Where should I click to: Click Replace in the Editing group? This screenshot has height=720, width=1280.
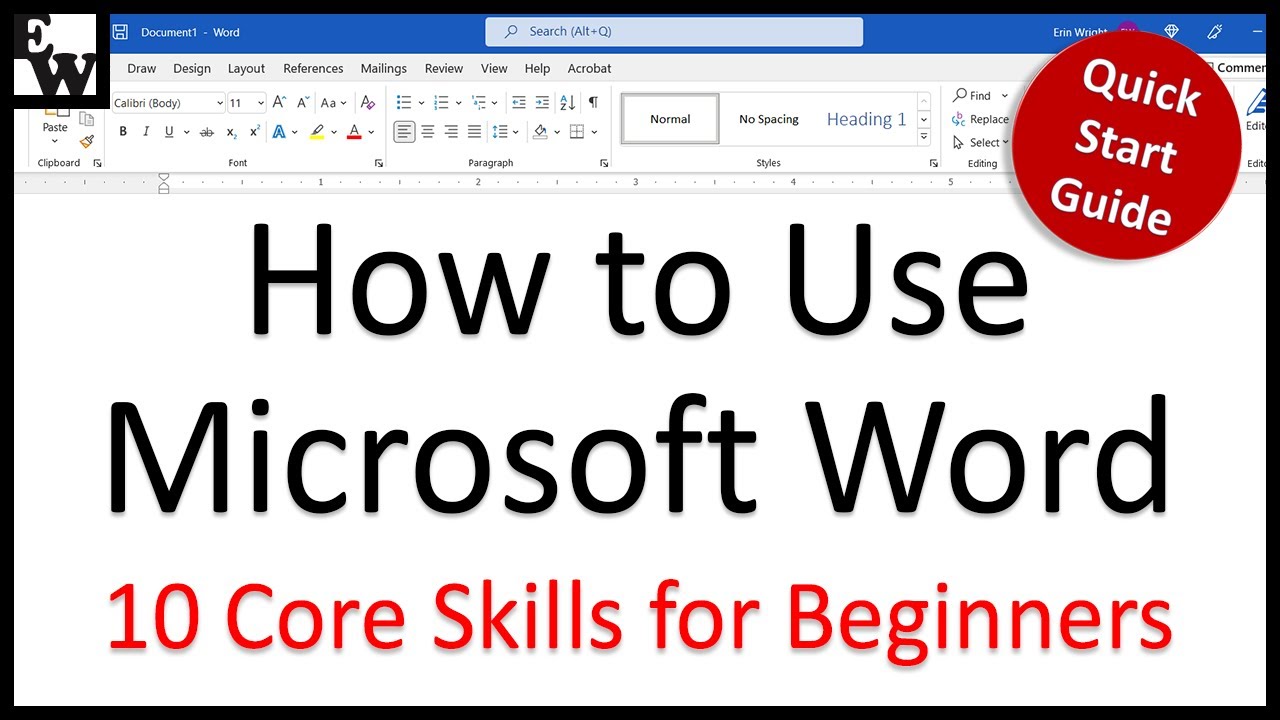tap(980, 119)
